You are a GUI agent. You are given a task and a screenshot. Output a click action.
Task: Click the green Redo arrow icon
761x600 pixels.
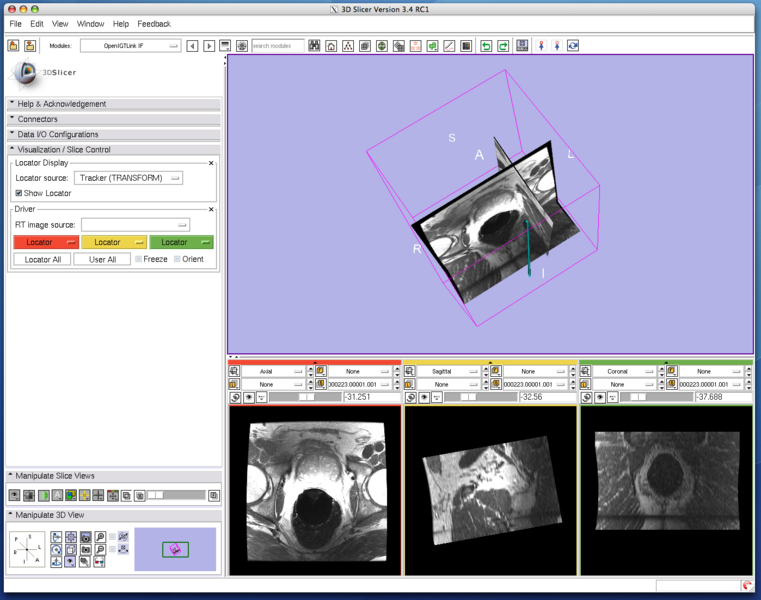click(x=503, y=46)
